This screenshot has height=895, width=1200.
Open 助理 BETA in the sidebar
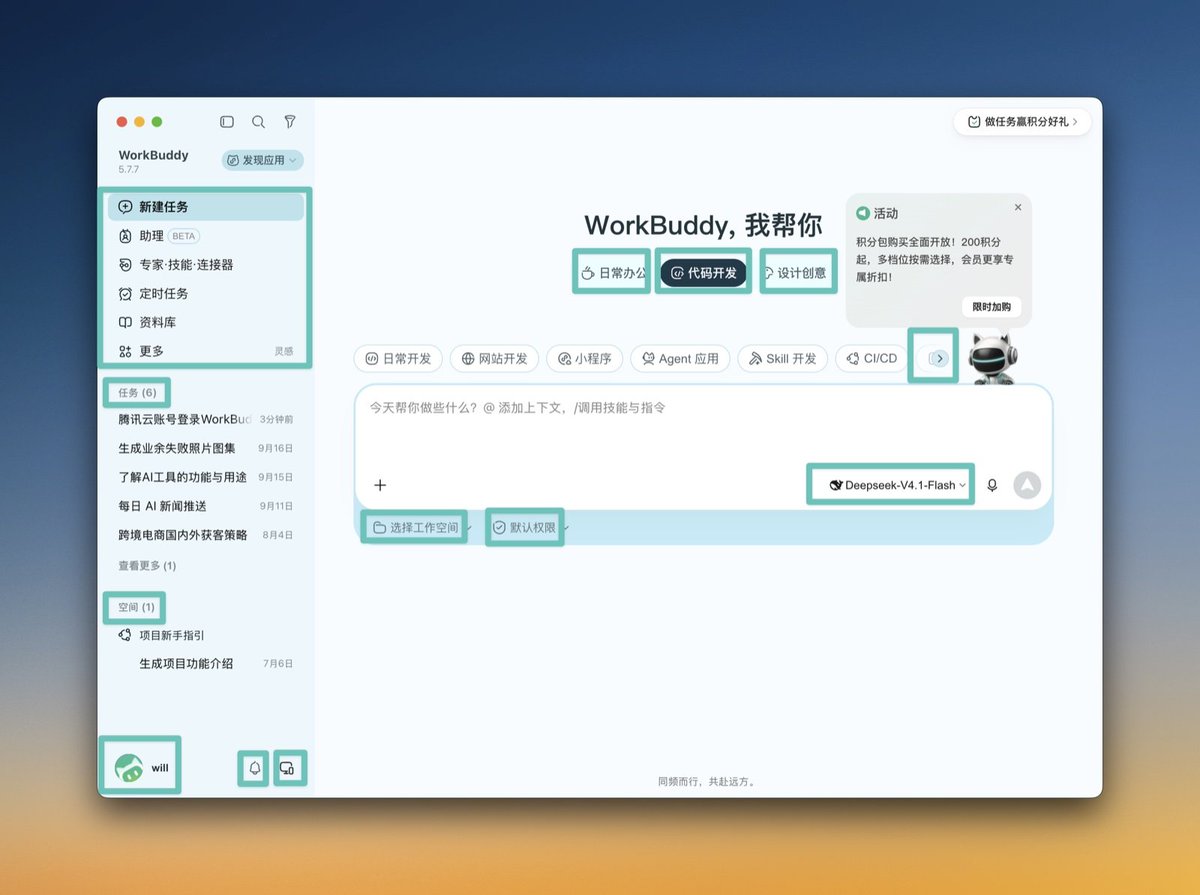206,236
